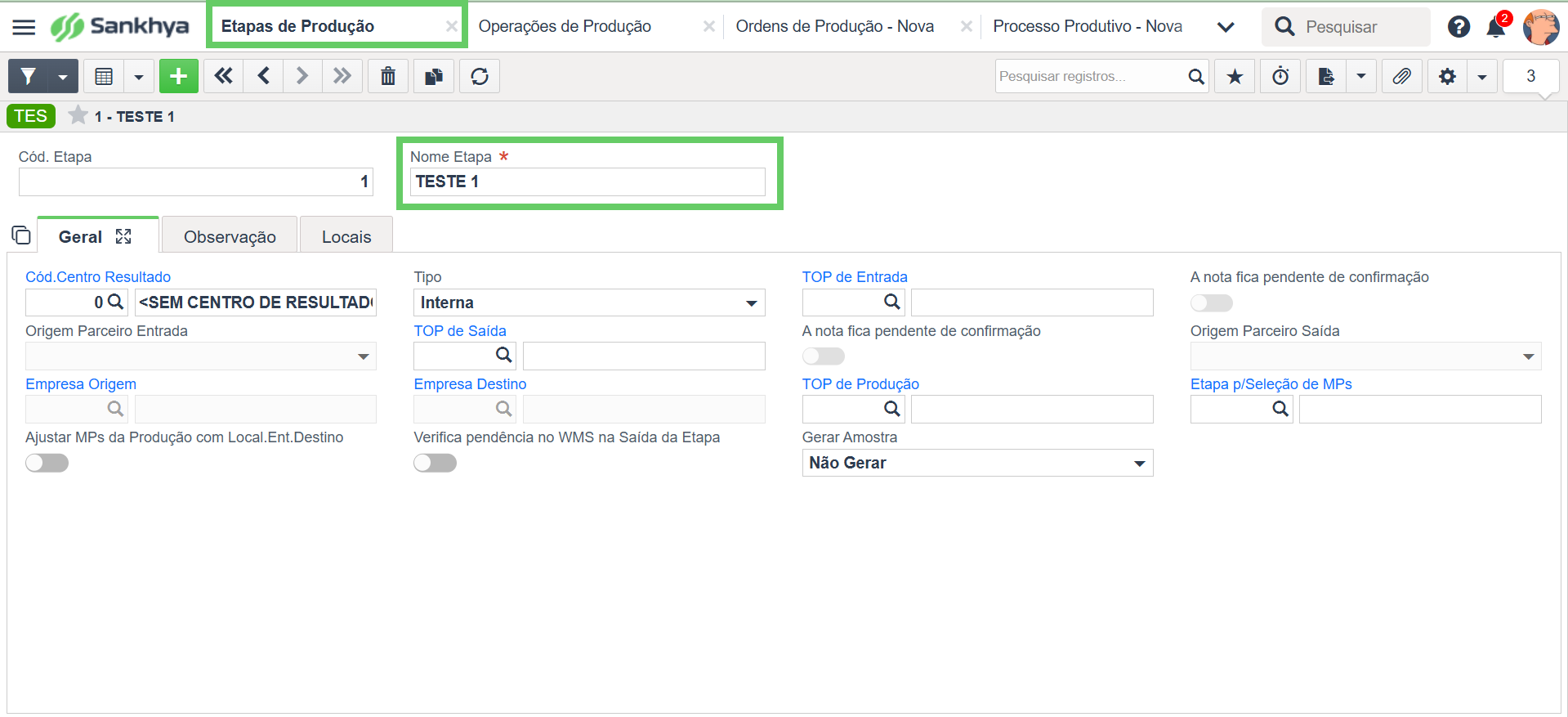Open export options dropdown arrow
The width and height of the screenshot is (1568, 717).
1360,76
